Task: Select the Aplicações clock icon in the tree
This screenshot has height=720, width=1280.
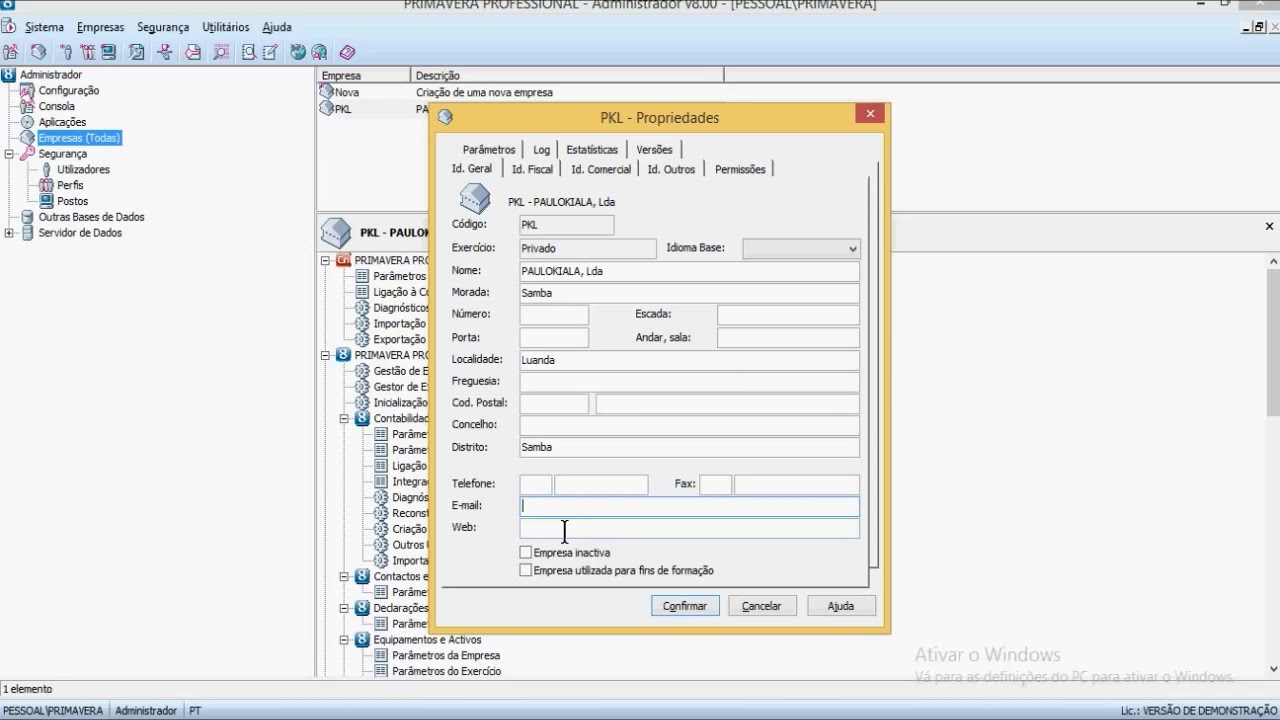Action: tap(27, 122)
